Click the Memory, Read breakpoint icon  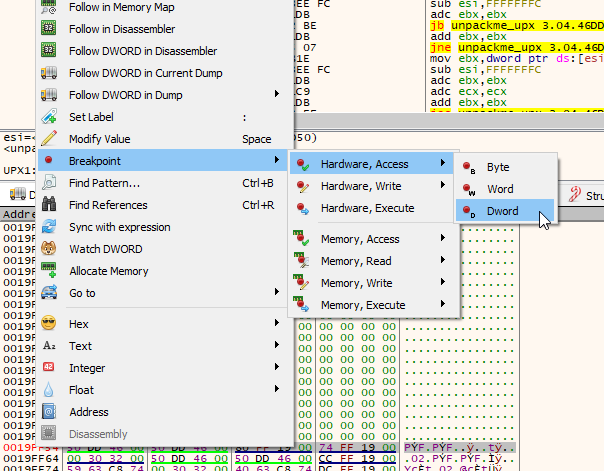click(x=301, y=260)
